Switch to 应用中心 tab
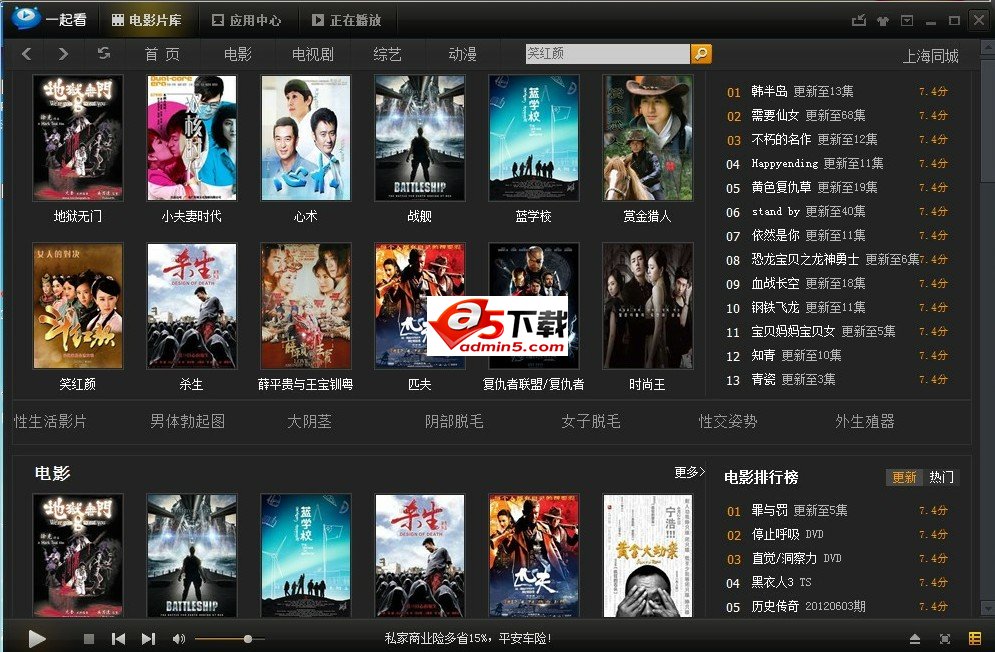This screenshot has width=995, height=652. (x=246, y=20)
